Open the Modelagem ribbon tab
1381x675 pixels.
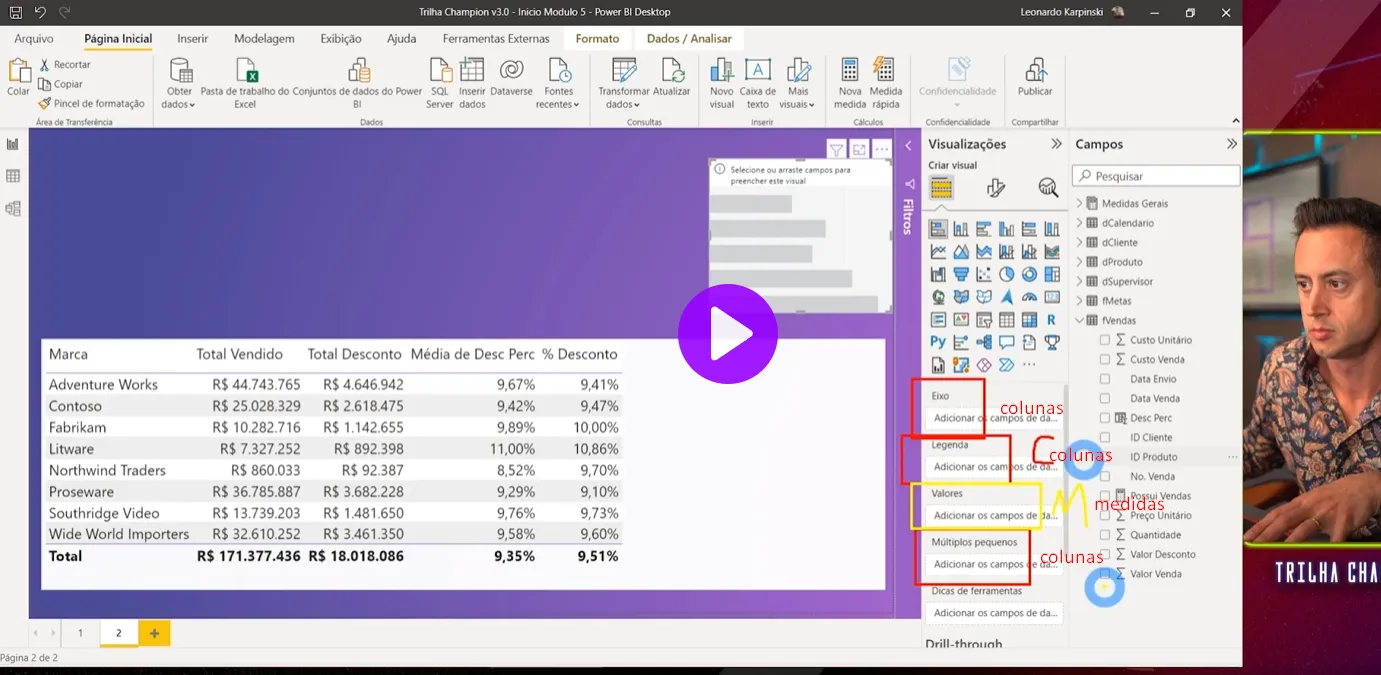coord(264,39)
